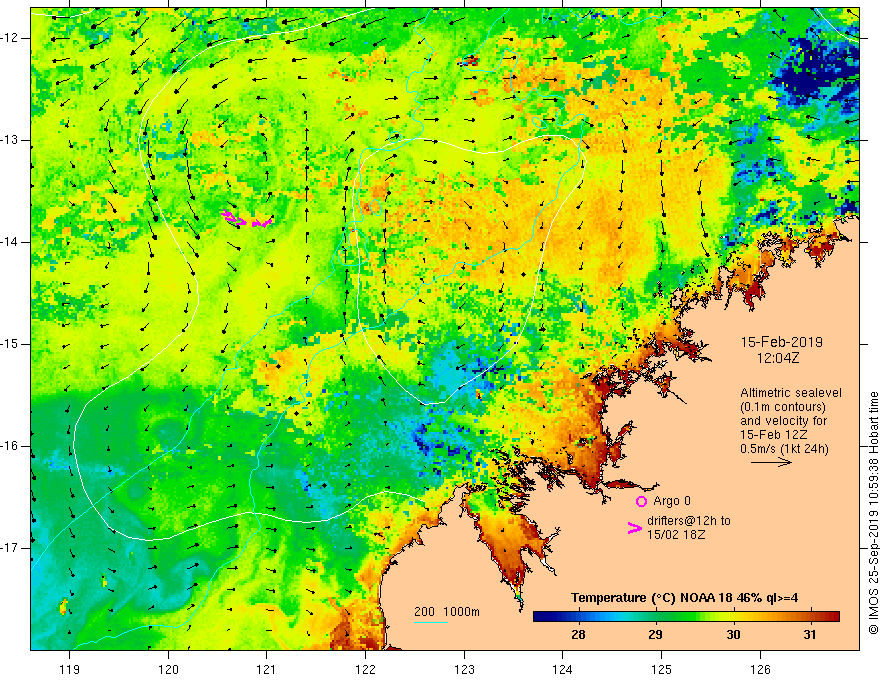Viewport: 880px width, 680px height.
Task: Click the magenta drifter tracks near 121E
Action: pos(247,219)
